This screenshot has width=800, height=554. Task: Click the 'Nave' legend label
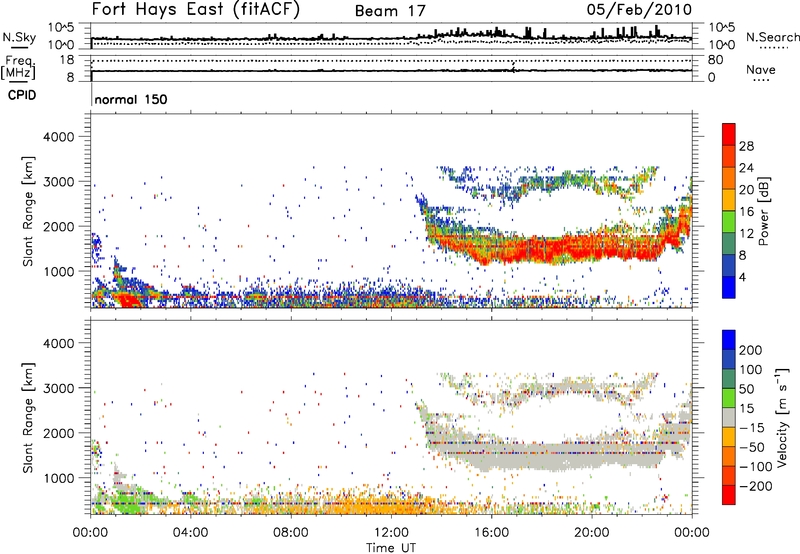[x=760, y=69]
